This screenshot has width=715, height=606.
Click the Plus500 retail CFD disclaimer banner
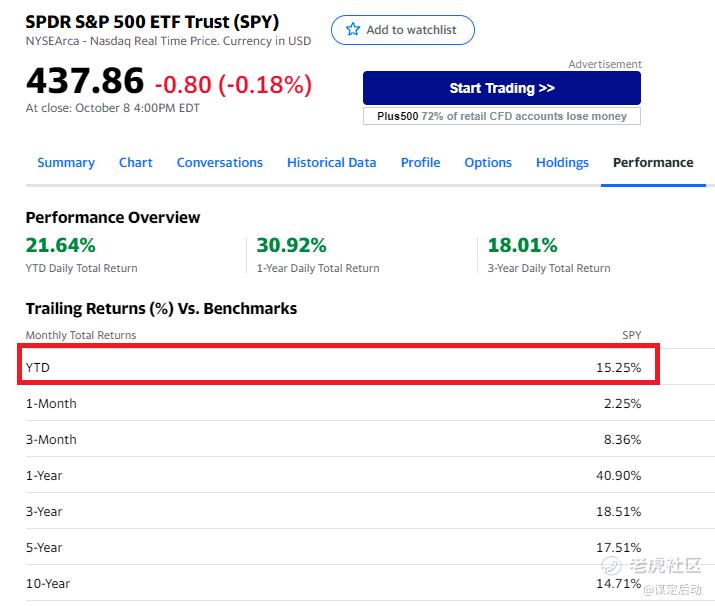tap(502, 116)
